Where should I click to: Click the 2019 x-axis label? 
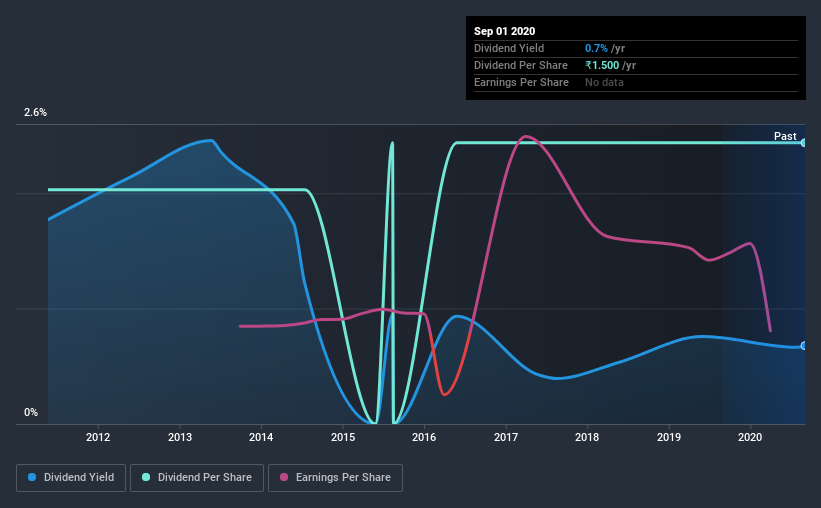(669, 437)
